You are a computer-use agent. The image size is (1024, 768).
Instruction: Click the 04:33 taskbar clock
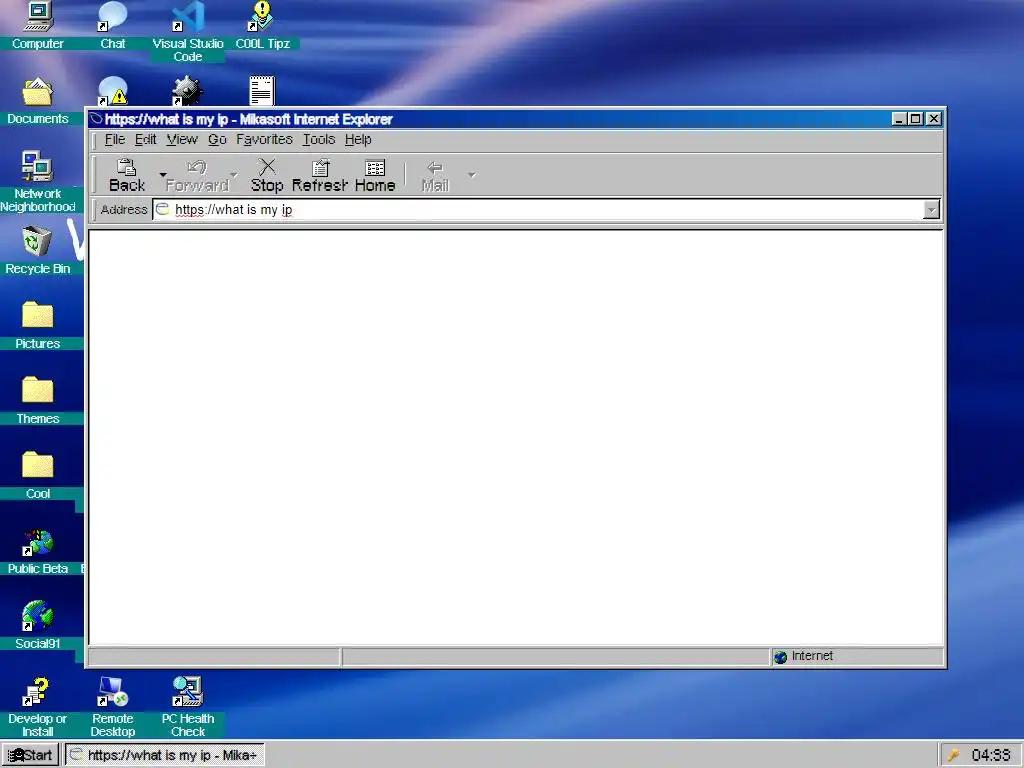[x=990, y=756]
